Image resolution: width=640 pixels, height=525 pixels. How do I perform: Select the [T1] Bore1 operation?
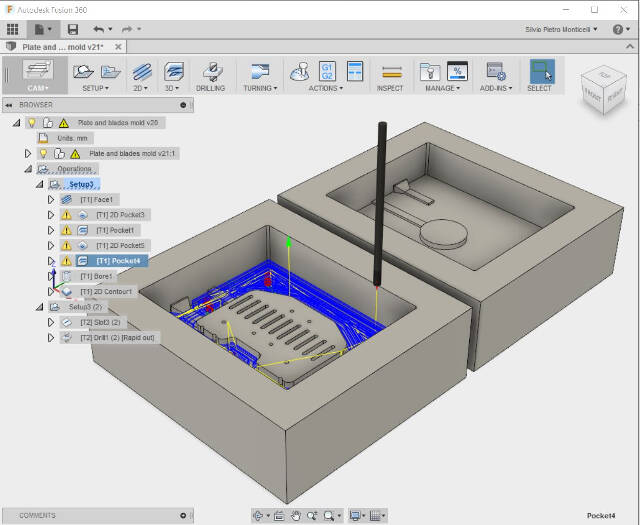[x=96, y=276]
